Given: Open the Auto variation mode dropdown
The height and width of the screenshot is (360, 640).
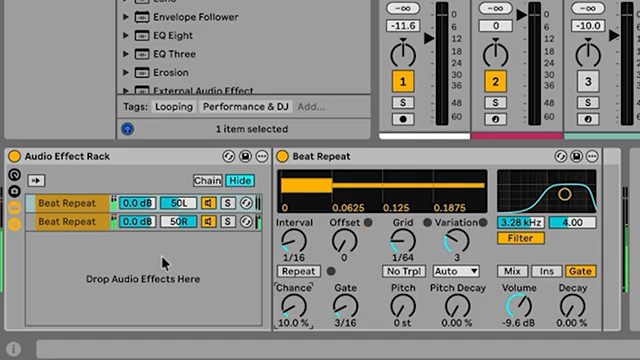Looking at the screenshot, I should click(456, 271).
